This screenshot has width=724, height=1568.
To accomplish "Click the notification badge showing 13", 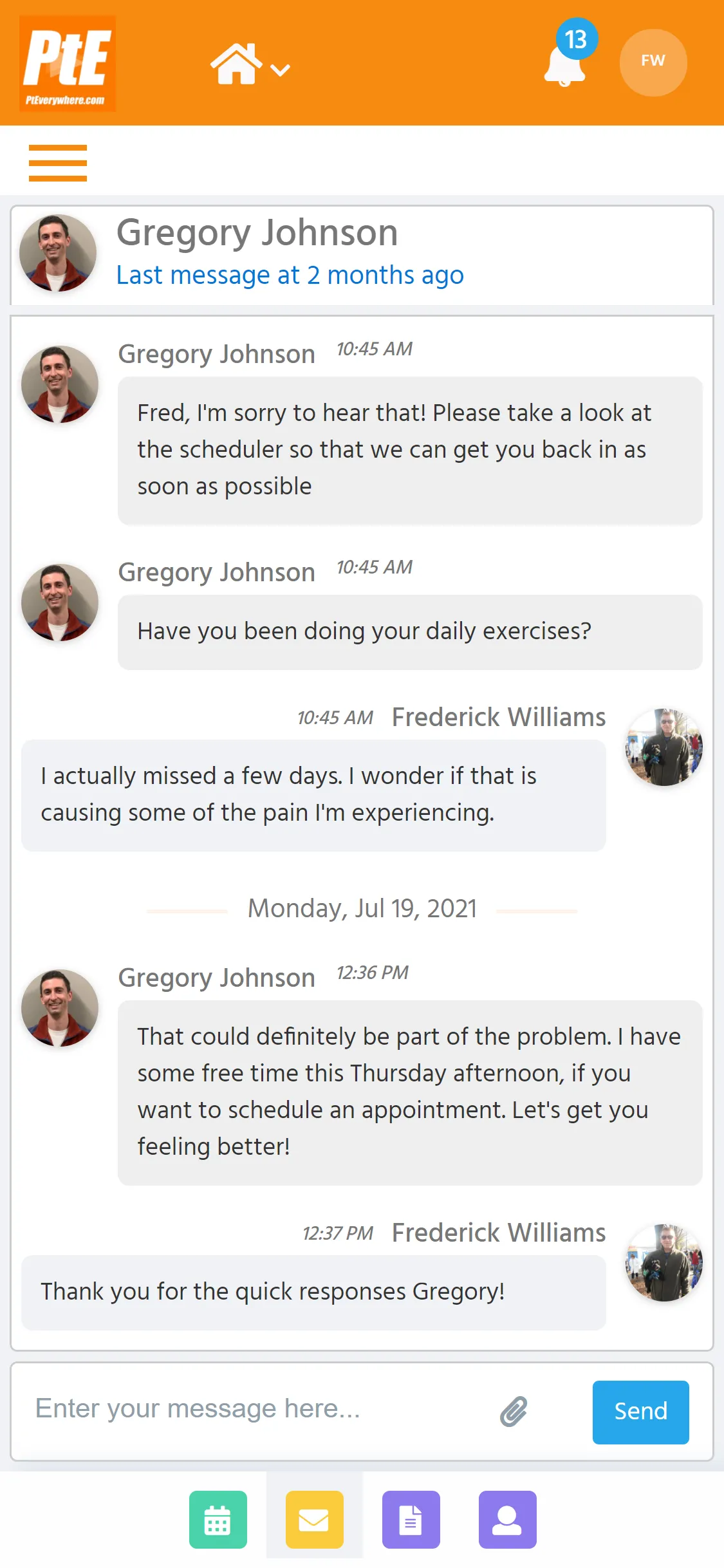I will point(577,39).
